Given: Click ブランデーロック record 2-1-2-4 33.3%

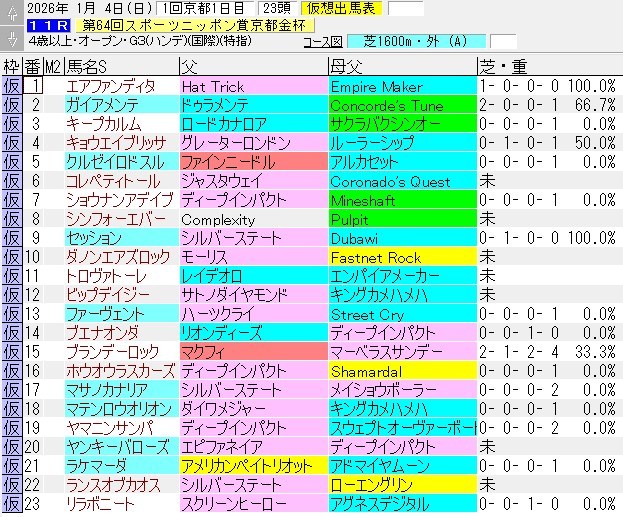Looking at the screenshot, I should 547,352.
